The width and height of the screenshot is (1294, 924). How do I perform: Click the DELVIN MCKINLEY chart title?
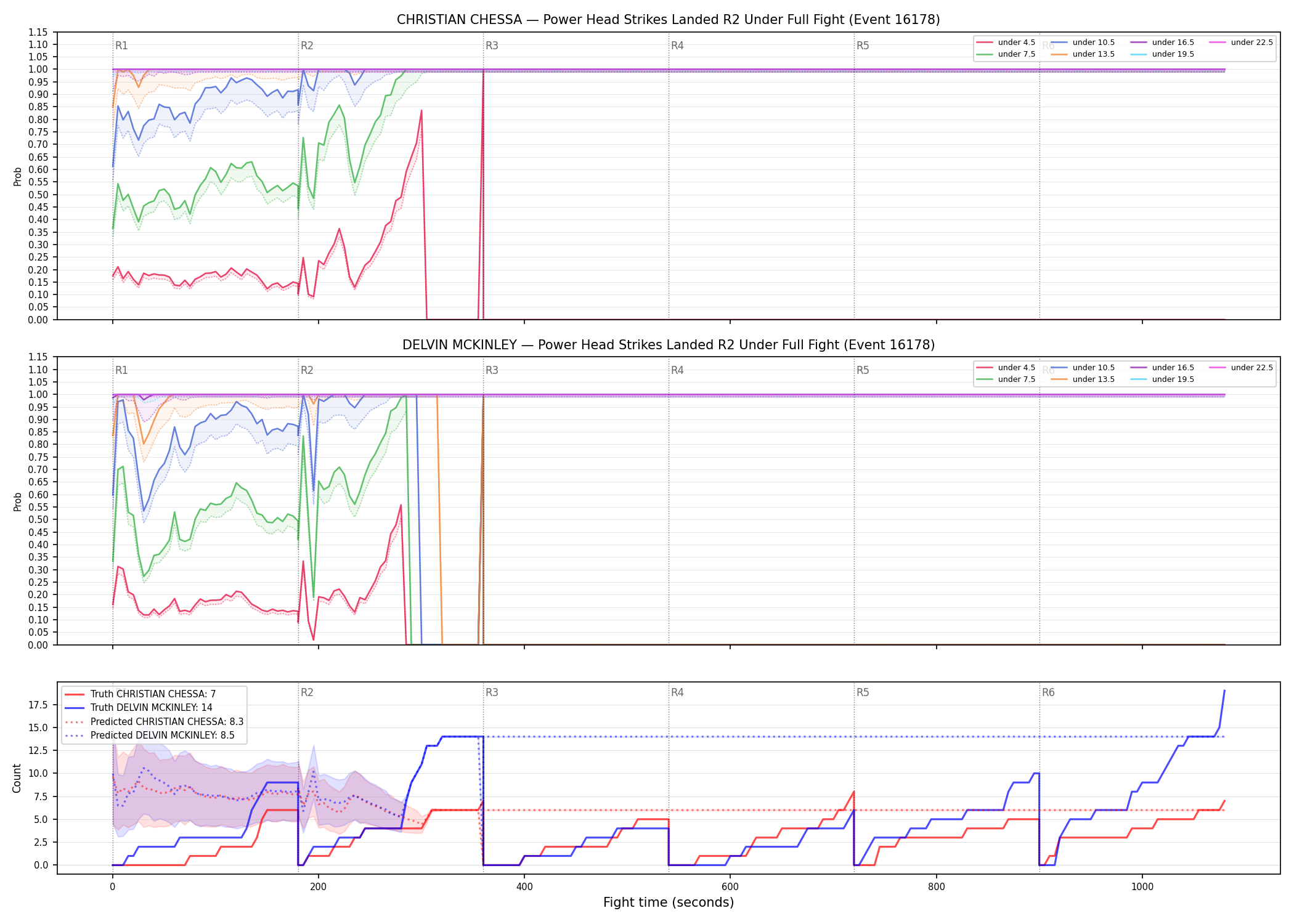[x=668, y=345]
